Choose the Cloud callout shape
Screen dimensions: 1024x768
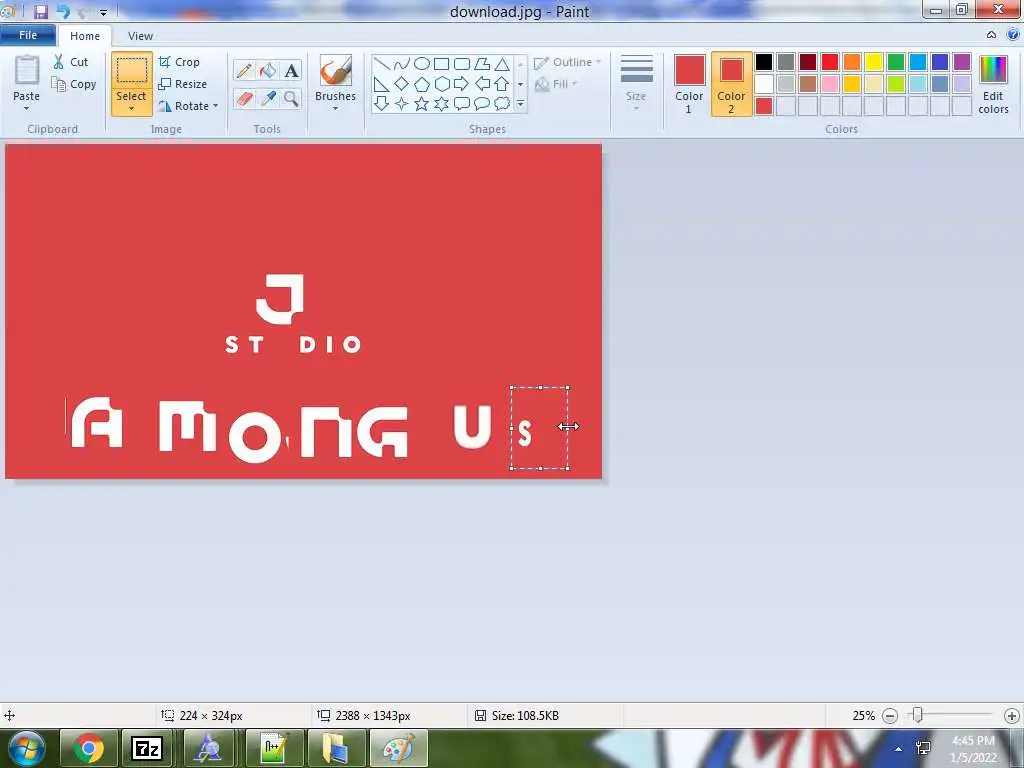coord(502,103)
